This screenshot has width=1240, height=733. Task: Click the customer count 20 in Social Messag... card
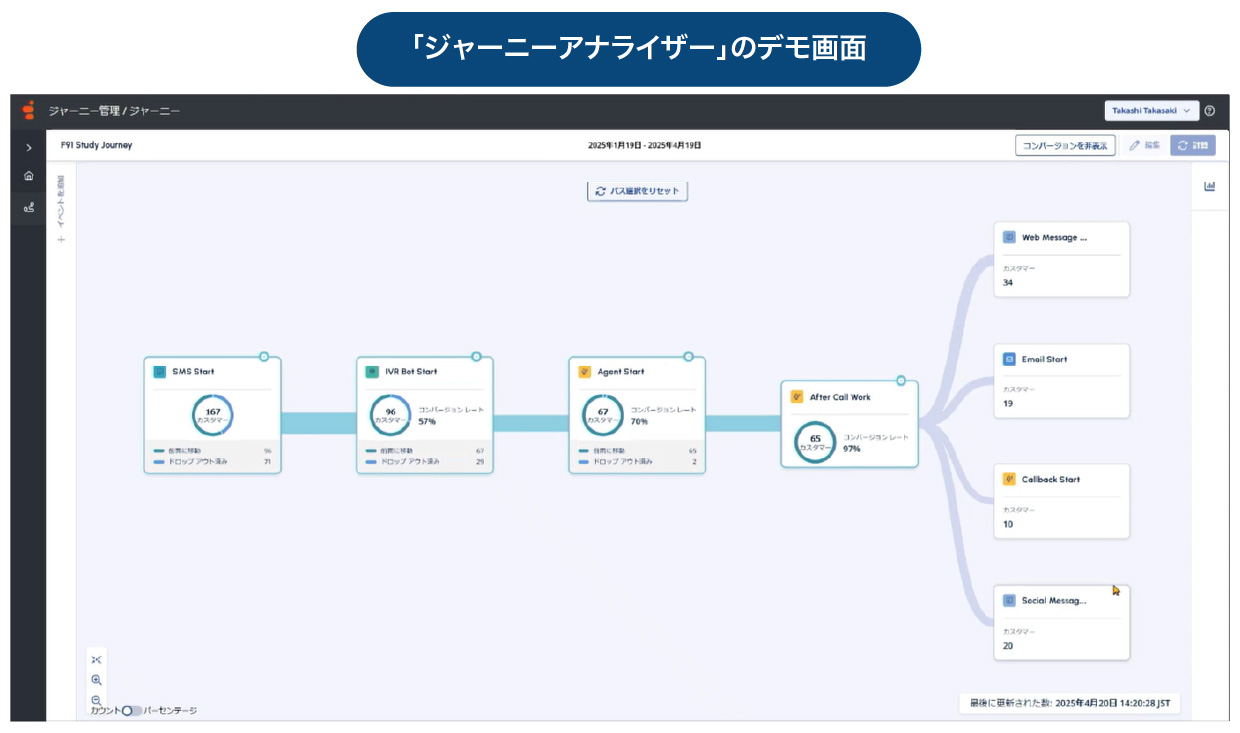coord(1008,646)
